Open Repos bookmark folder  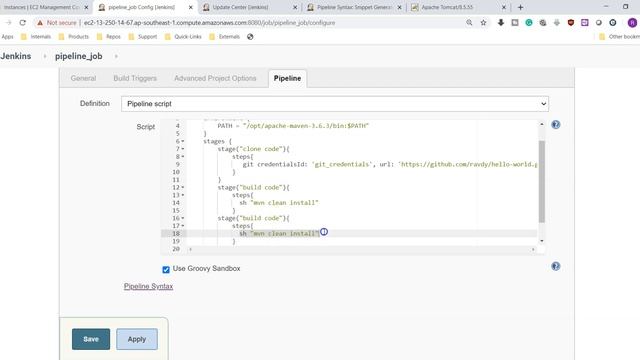coord(109,37)
